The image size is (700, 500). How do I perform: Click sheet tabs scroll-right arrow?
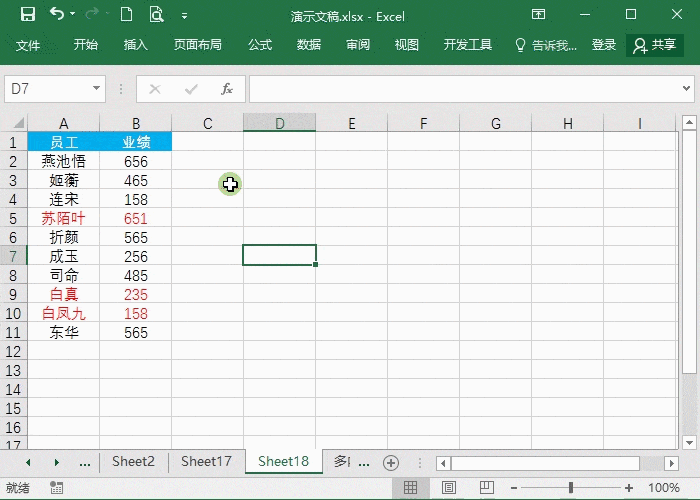coord(57,462)
